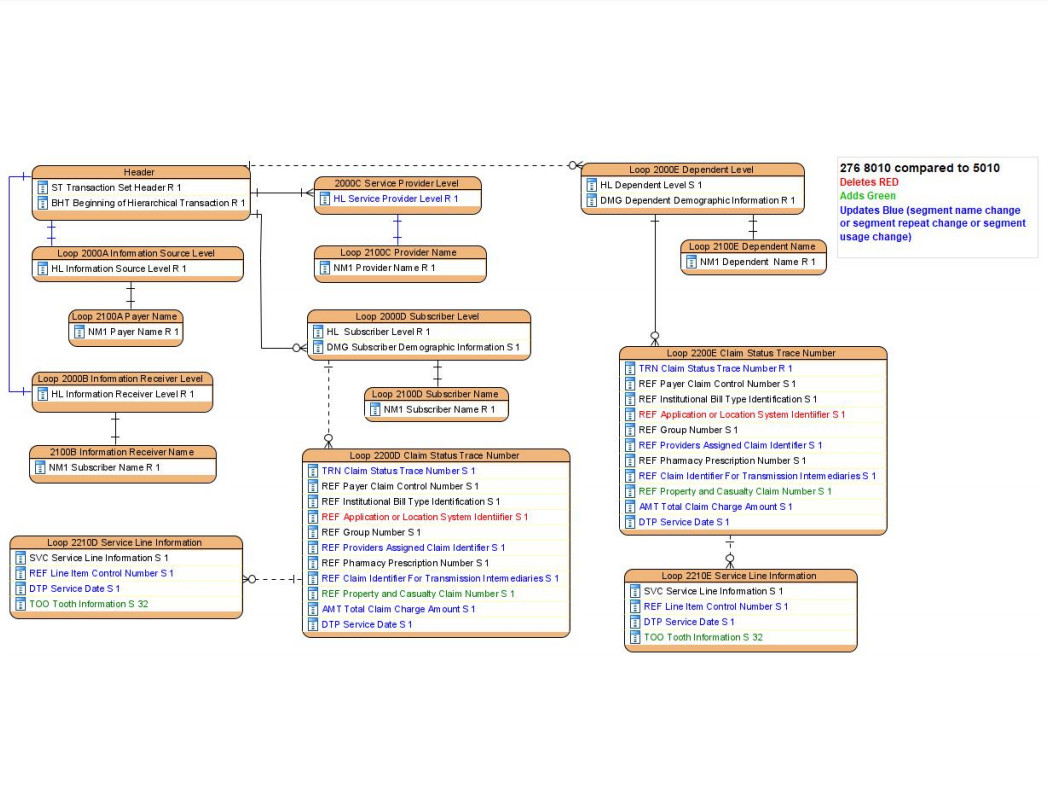Viewport: 1048px width, 811px height.
Task: Click REF Line Item Control Number in Loop 2210E
Action: click(x=716, y=606)
